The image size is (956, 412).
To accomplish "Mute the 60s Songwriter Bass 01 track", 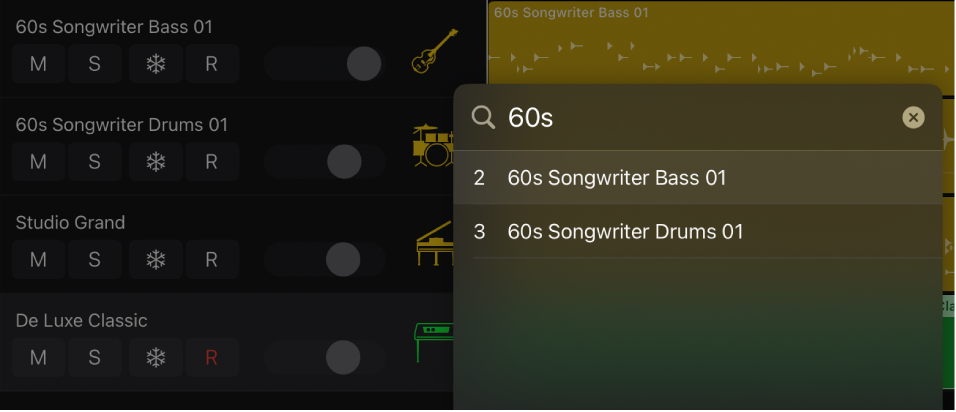I will (38, 64).
